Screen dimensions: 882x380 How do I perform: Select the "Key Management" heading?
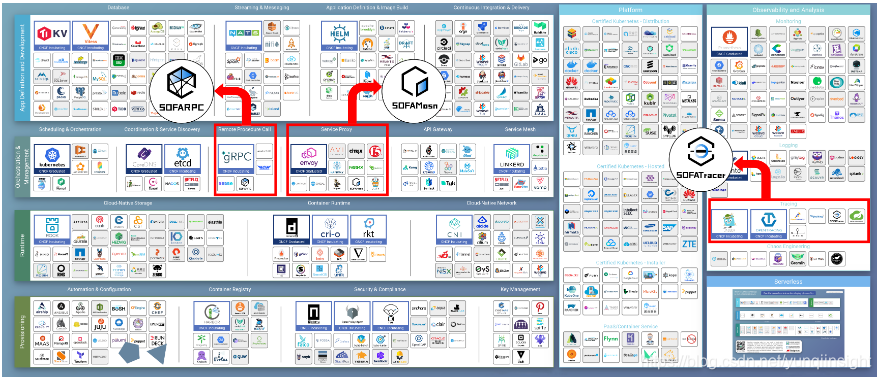point(520,289)
